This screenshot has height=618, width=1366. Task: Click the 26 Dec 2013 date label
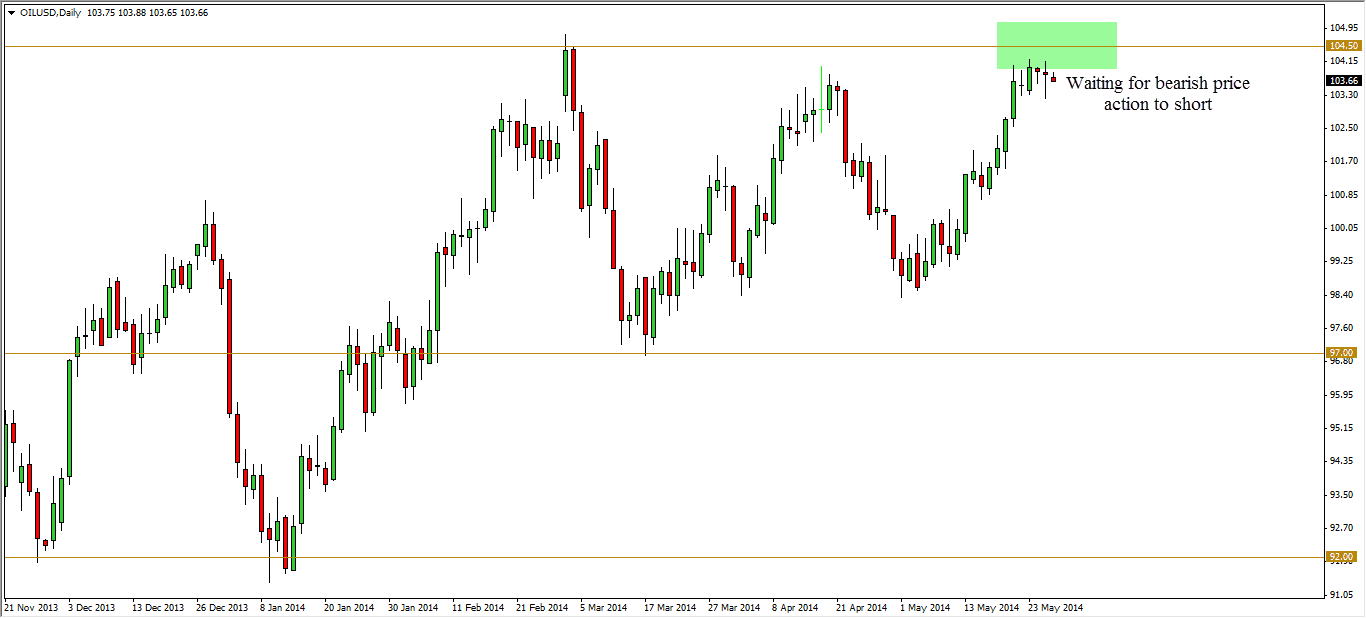coord(222,607)
